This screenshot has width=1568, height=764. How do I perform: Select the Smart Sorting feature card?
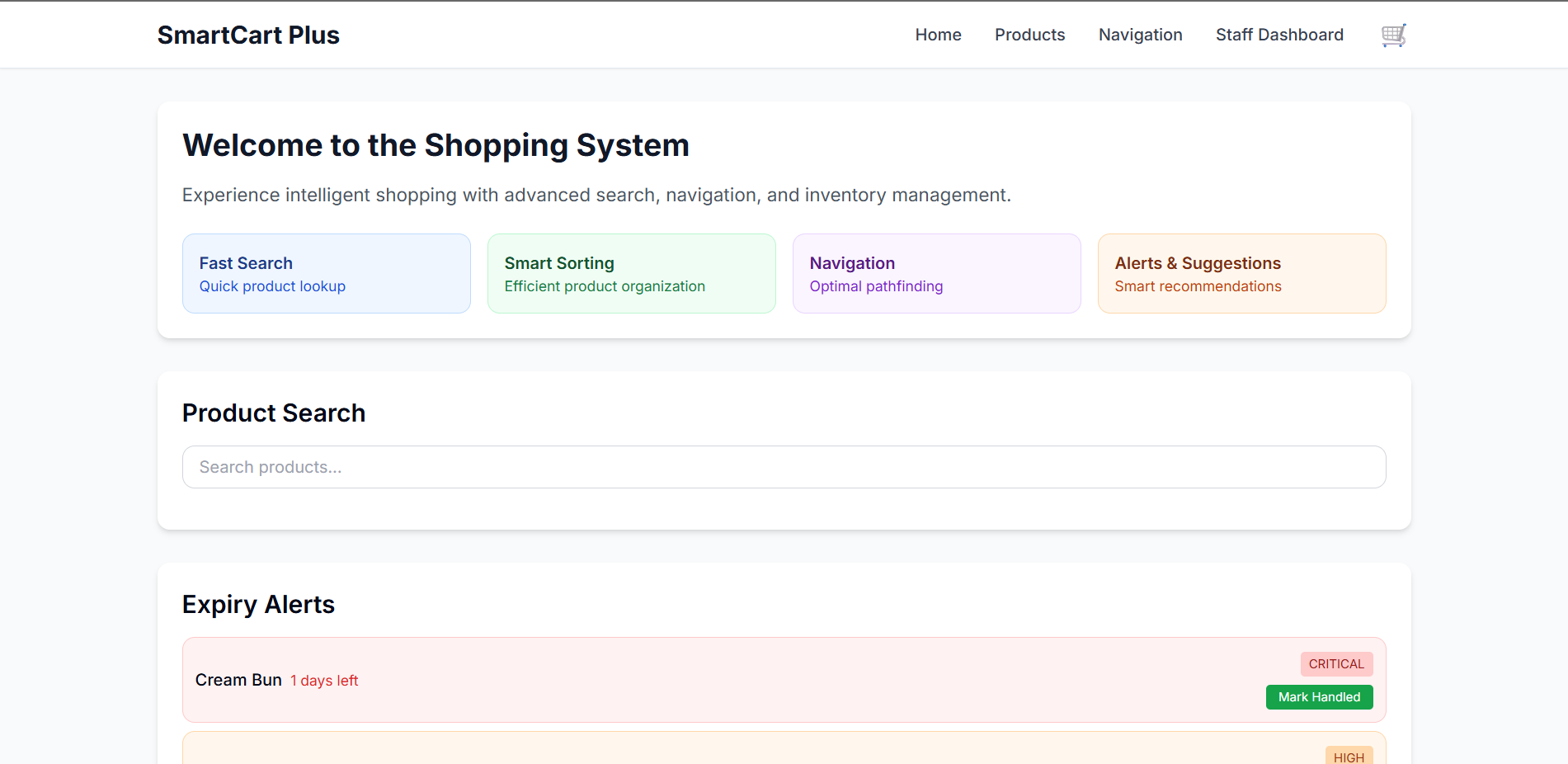coord(631,273)
